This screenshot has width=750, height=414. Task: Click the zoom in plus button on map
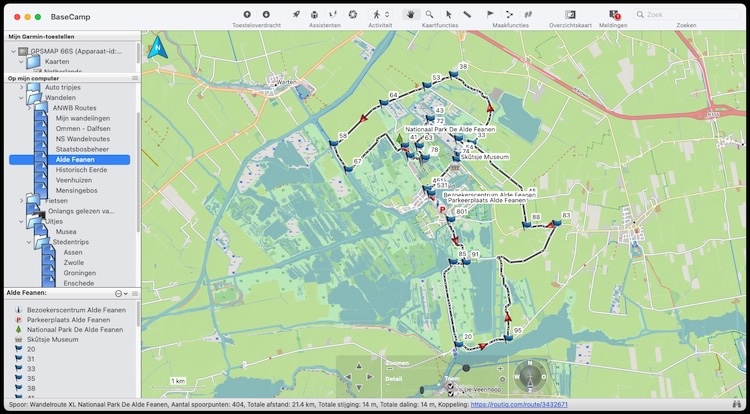click(x=500, y=369)
